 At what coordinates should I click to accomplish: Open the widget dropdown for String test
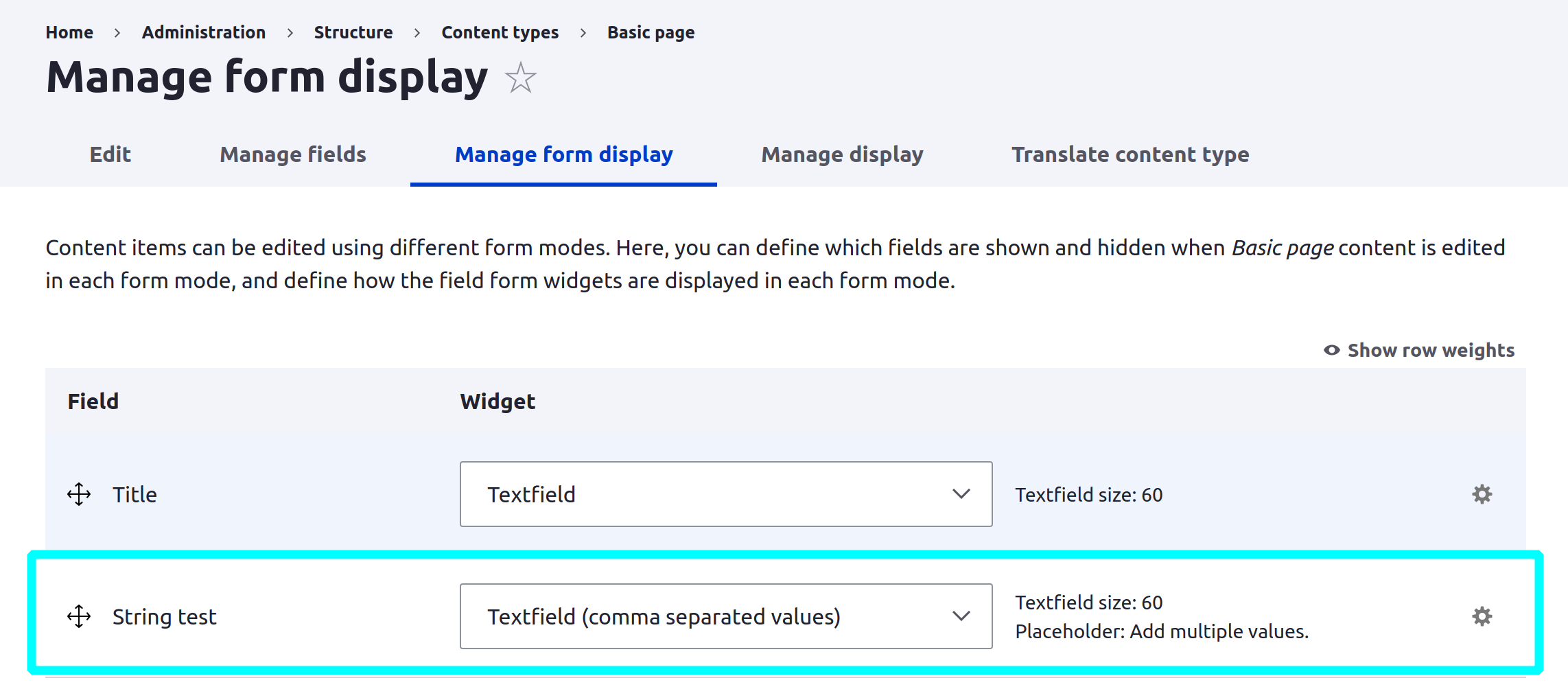[725, 616]
